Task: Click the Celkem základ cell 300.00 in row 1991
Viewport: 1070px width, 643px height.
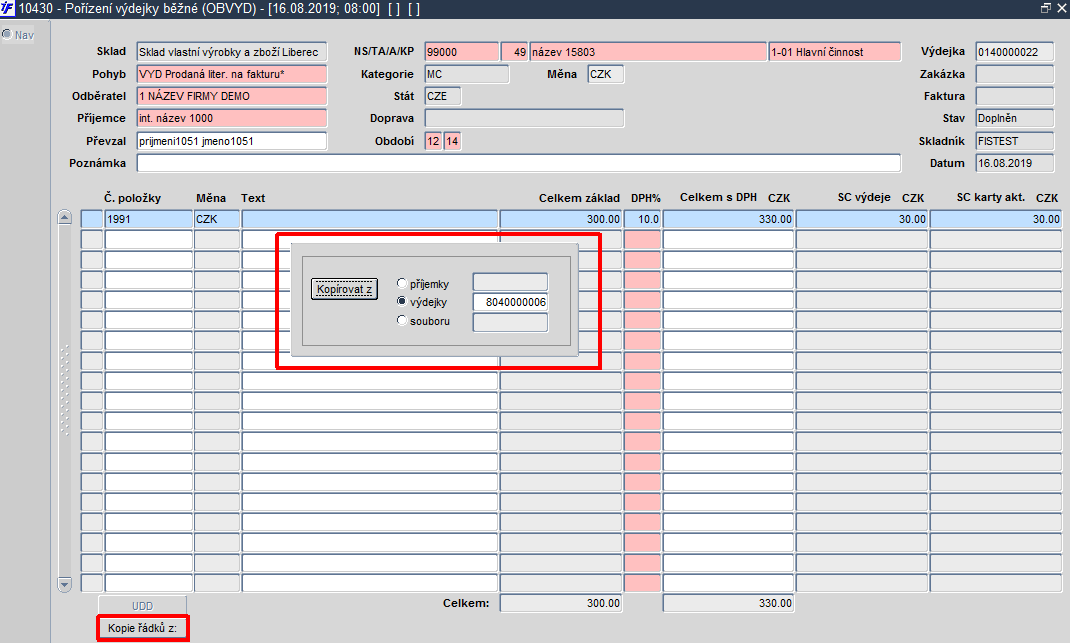Action: [x=561, y=219]
